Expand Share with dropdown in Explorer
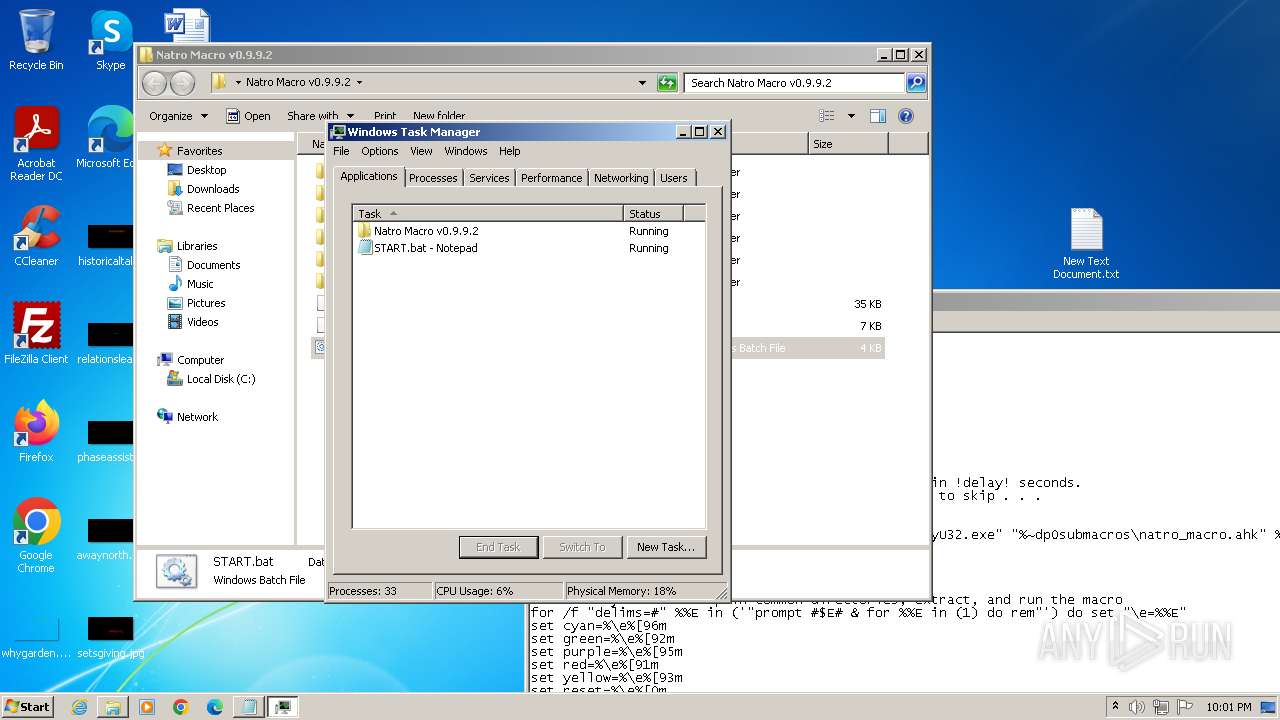This screenshot has width=1280, height=720. (x=320, y=116)
